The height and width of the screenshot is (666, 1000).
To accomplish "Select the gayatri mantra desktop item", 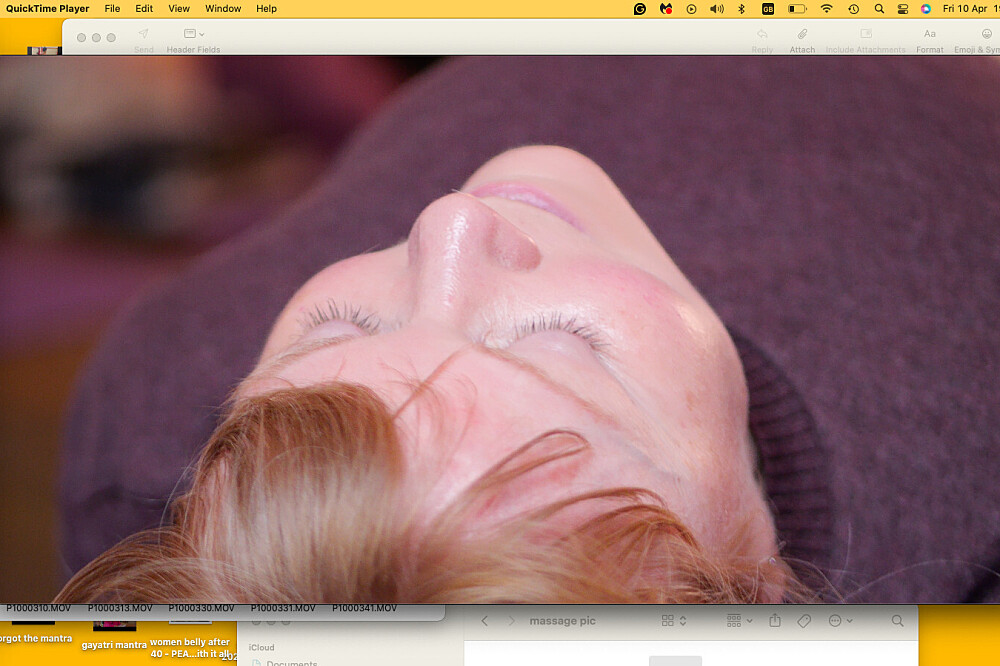I will tap(114, 645).
